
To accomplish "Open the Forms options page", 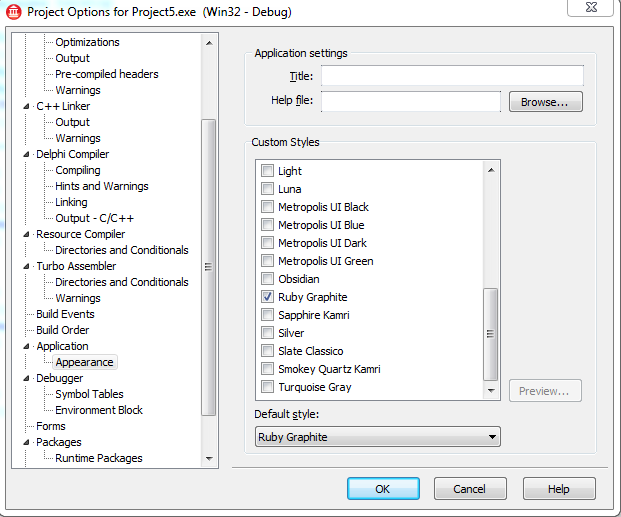I will pyautogui.click(x=51, y=426).
